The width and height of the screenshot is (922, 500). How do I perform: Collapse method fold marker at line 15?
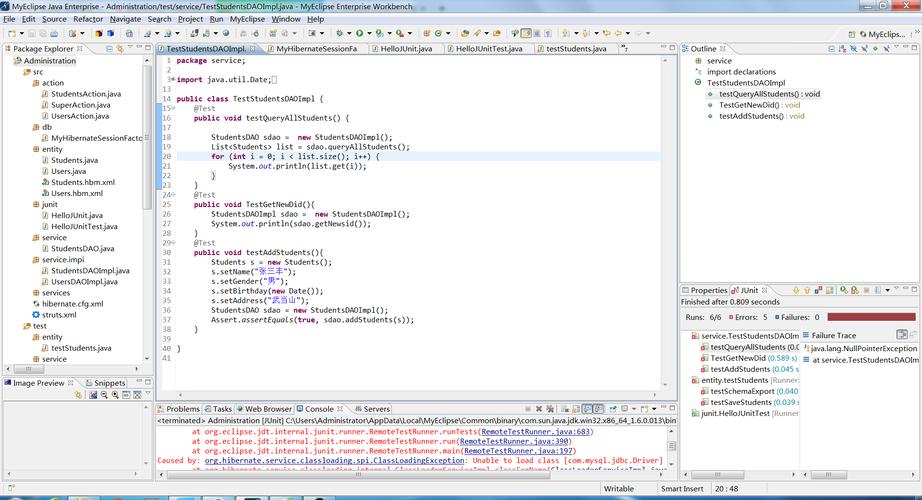(173, 108)
